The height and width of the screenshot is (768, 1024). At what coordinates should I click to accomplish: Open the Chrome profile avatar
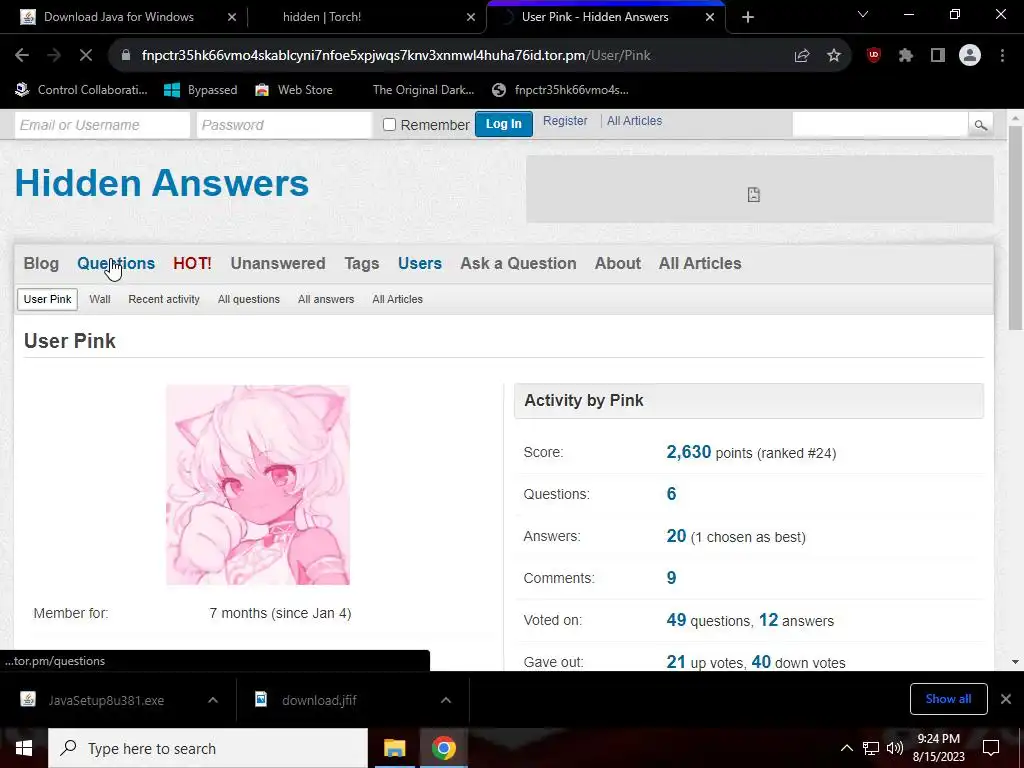pos(970,56)
